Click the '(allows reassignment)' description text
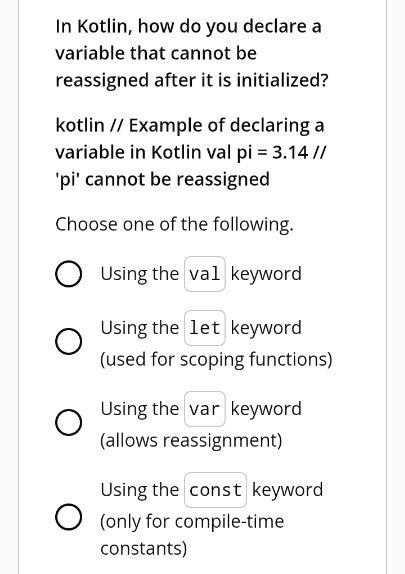The height and width of the screenshot is (574, 405). tap(191, 440)
